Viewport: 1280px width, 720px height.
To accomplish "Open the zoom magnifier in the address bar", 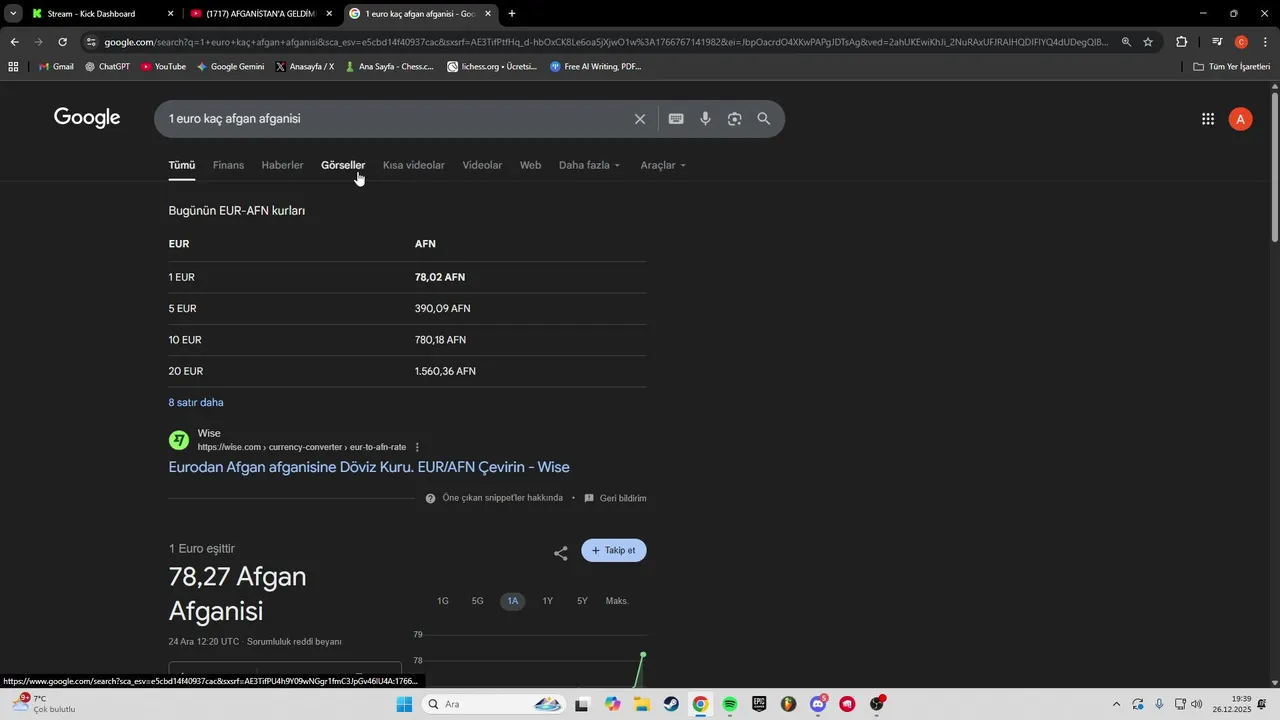I will coord(1126,42).
